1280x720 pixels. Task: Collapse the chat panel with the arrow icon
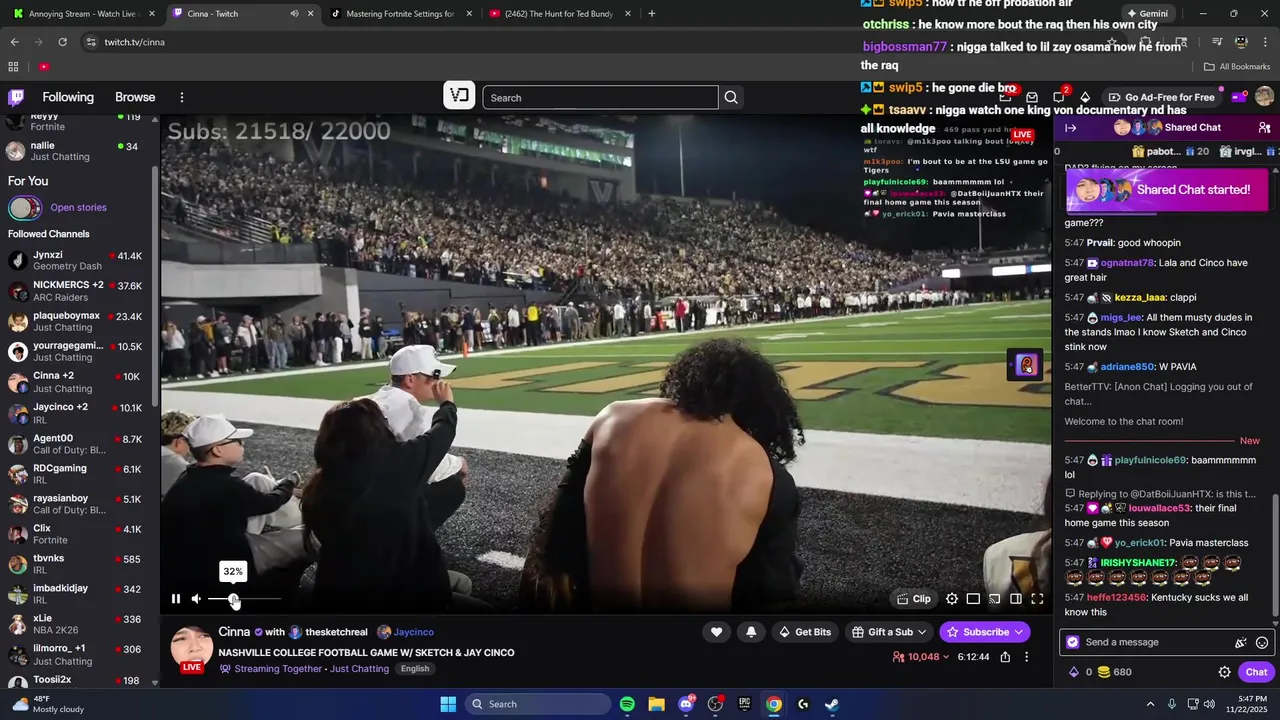click(x=1070, y=128)
